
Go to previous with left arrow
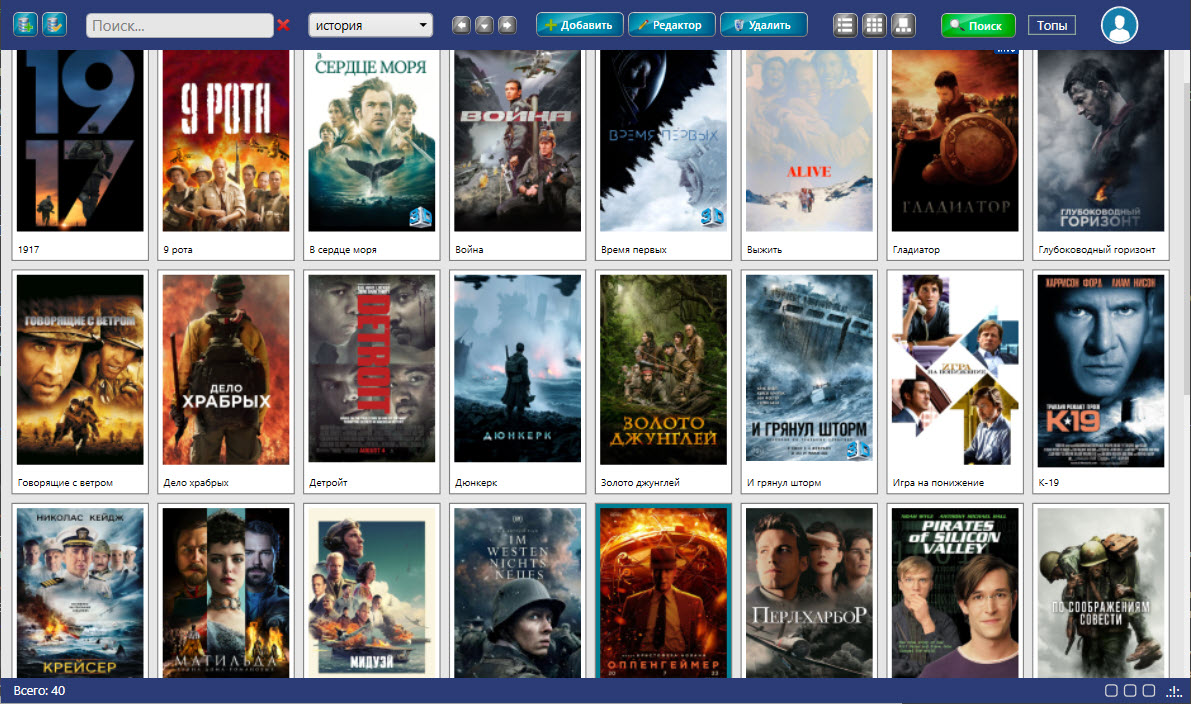click(461, 25)
